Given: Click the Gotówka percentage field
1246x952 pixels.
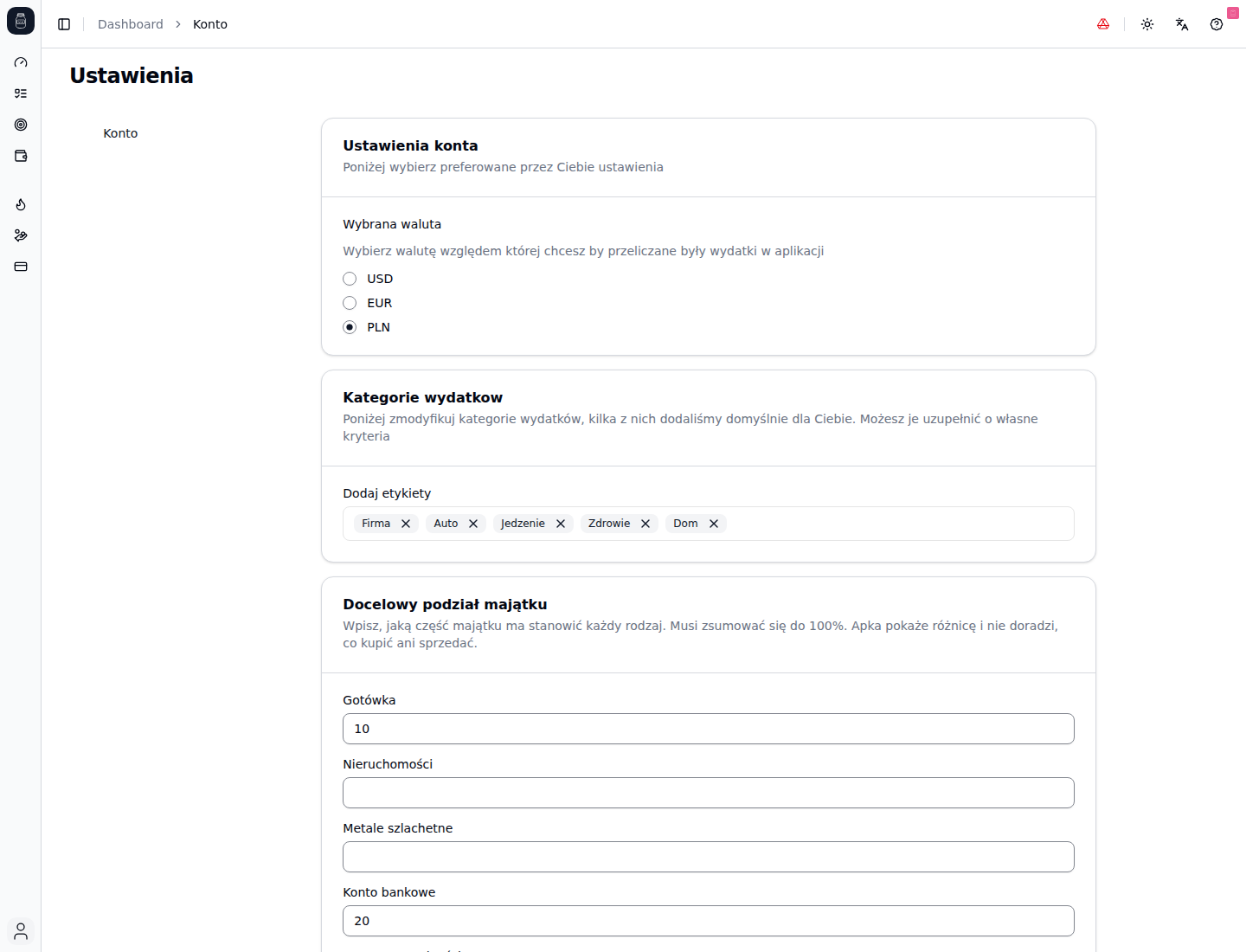Looking at the screenshot, I should (709, 729).
